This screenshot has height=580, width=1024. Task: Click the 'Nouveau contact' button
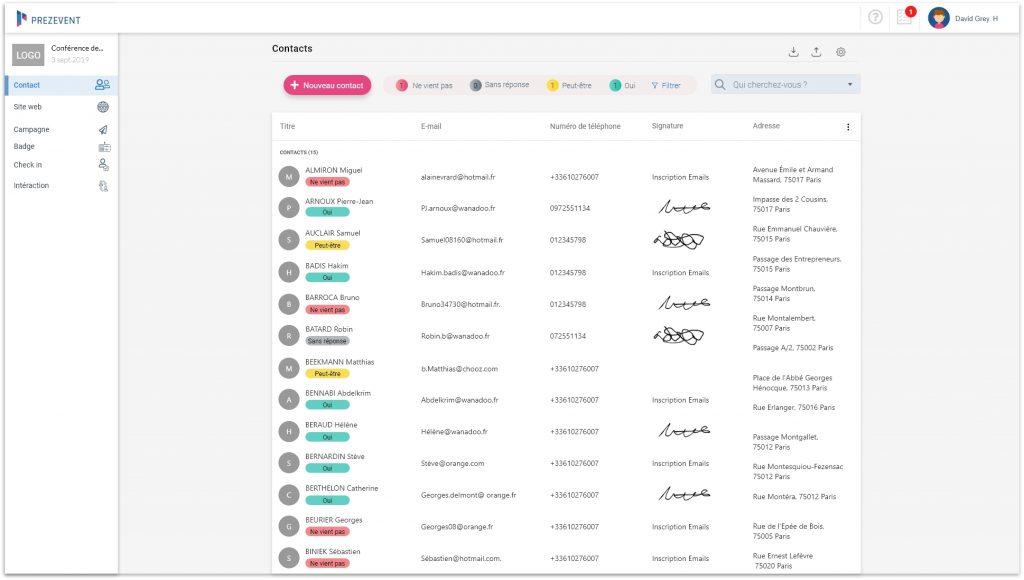point(327,85)
